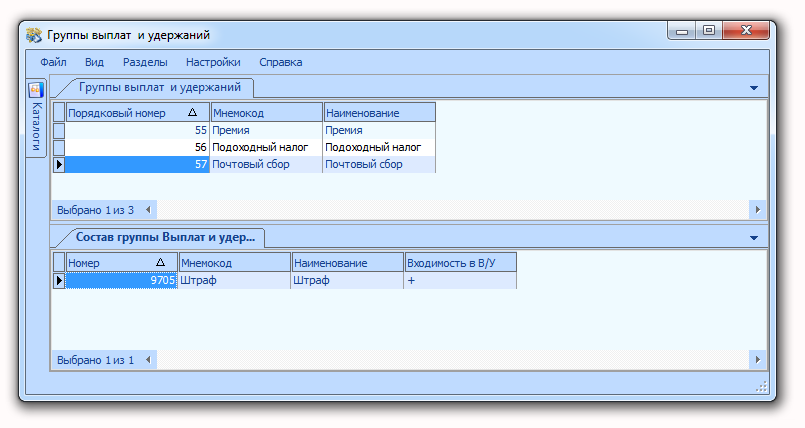Click the right scroll arrow of upper grid
This screenshot has width=805, height=428.
point(758,209)
